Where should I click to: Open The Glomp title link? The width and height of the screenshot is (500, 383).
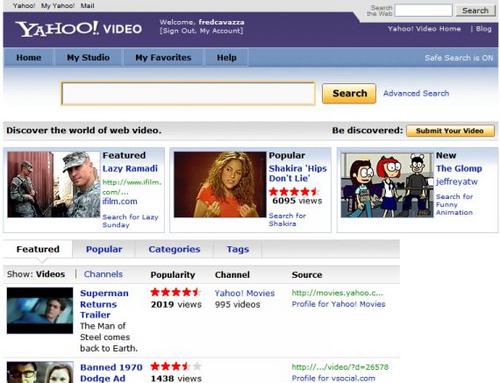[459, 169]
